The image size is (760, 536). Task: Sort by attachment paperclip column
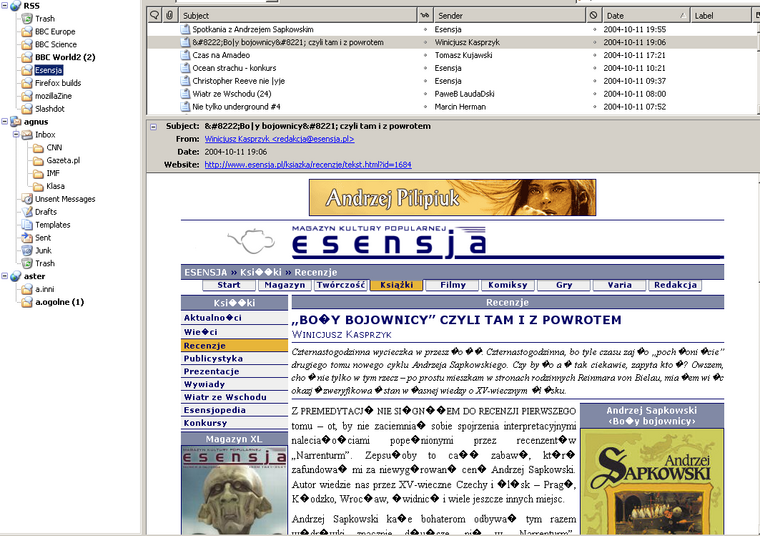pos(170,15)
